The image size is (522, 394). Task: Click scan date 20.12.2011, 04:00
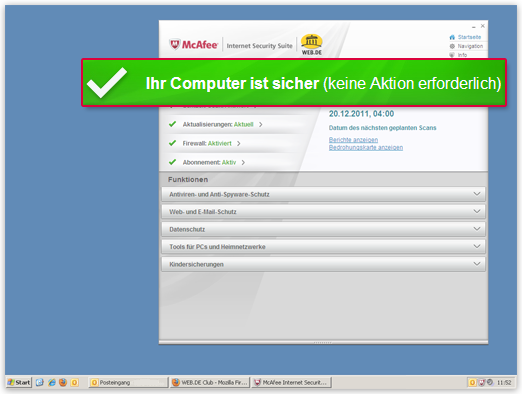(361, 114)
